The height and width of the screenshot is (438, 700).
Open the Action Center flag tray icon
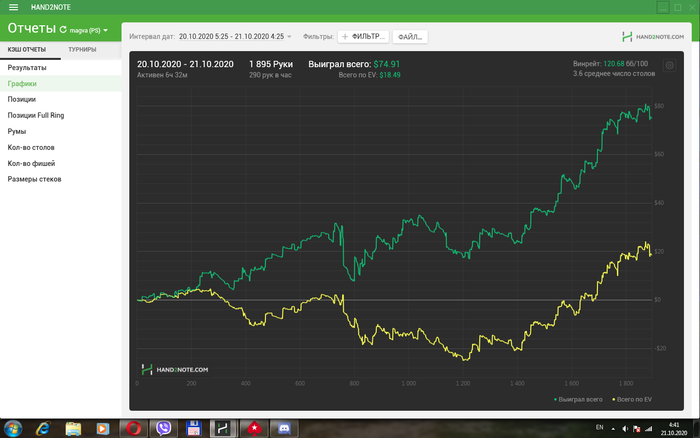point(637,429)
